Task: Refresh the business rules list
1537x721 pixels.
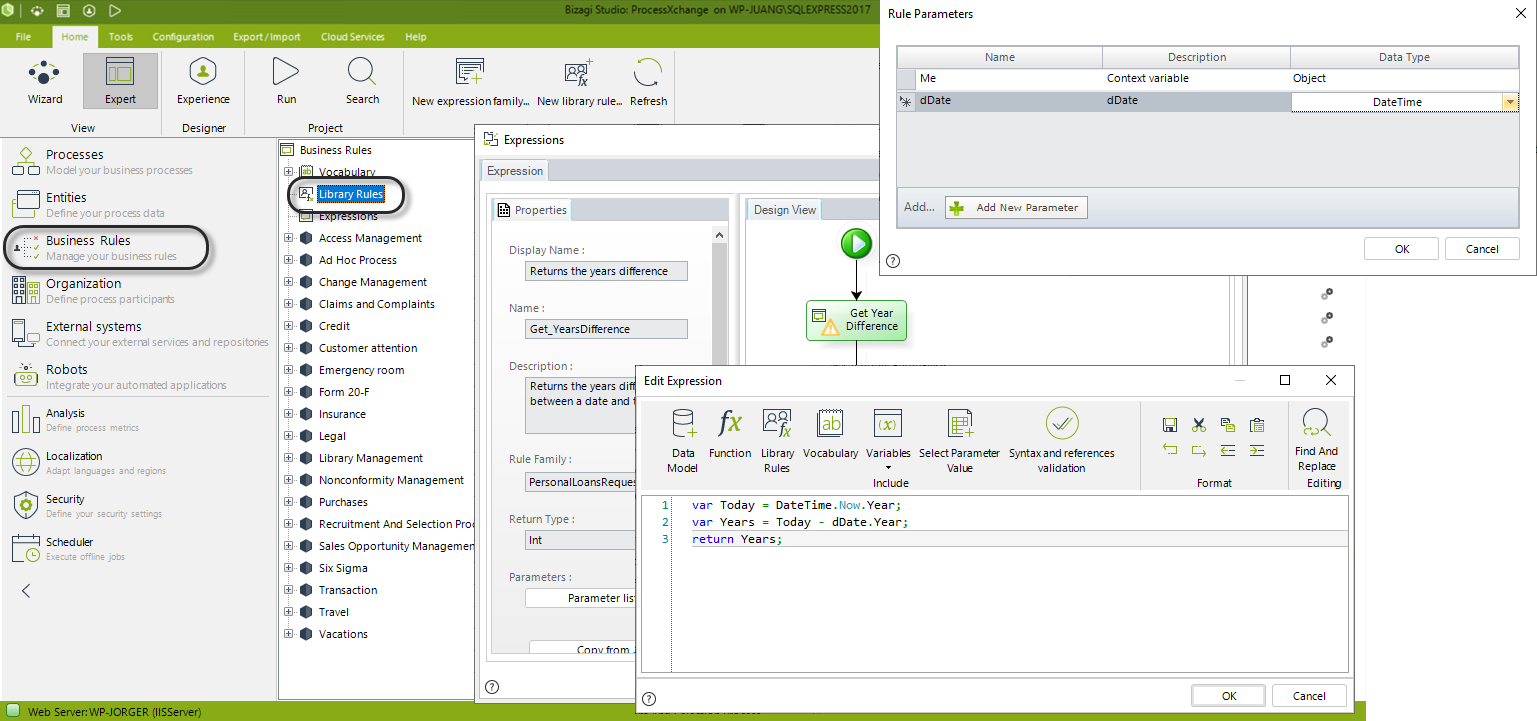Action: (648, 81)
